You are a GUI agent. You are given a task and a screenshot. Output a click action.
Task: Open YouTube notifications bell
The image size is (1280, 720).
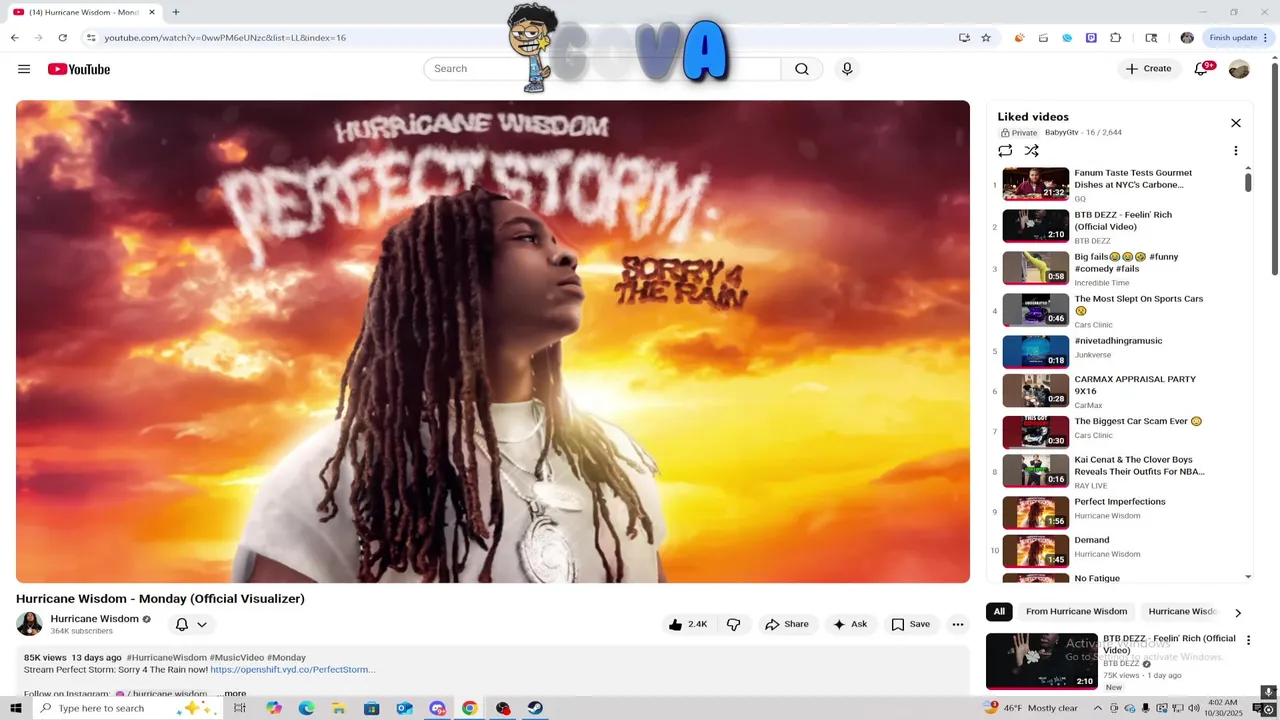coord(1202,69)
